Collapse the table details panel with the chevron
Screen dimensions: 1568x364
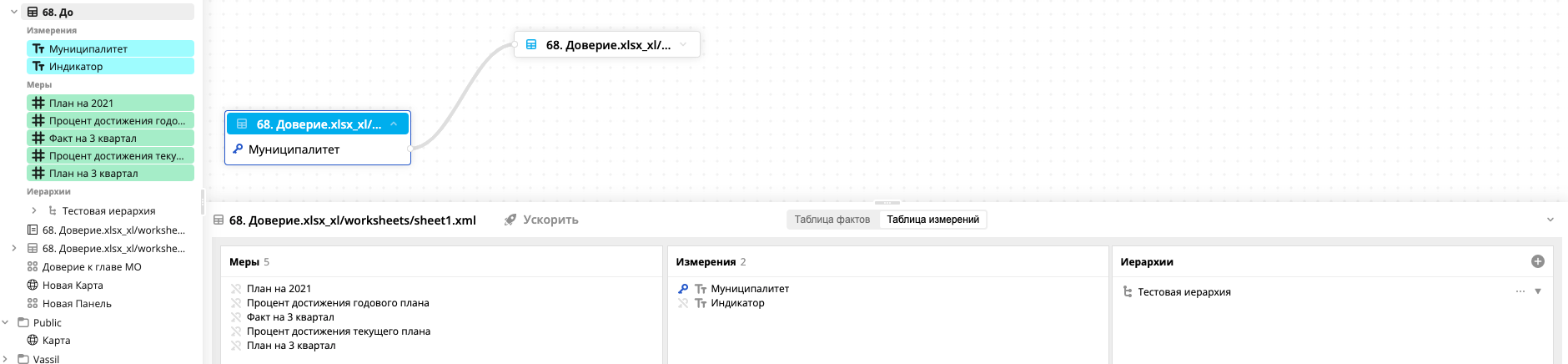[x=1550, y=220]
